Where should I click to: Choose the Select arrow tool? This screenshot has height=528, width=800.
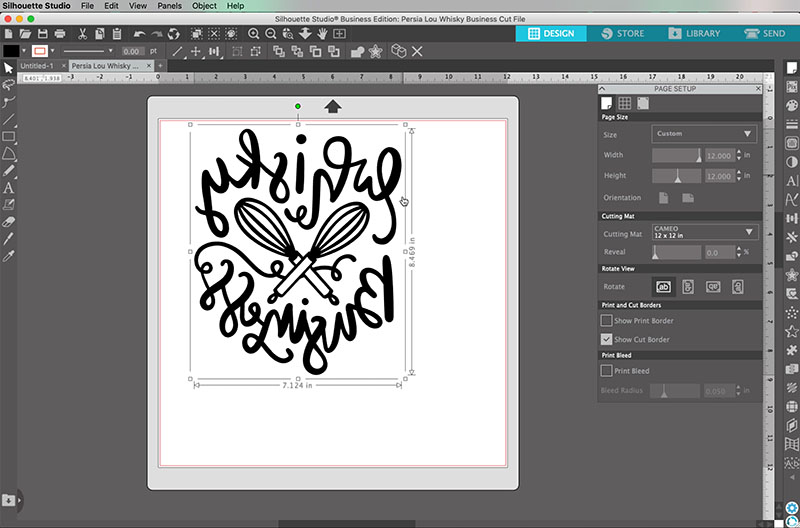click(x=8, y=68)
